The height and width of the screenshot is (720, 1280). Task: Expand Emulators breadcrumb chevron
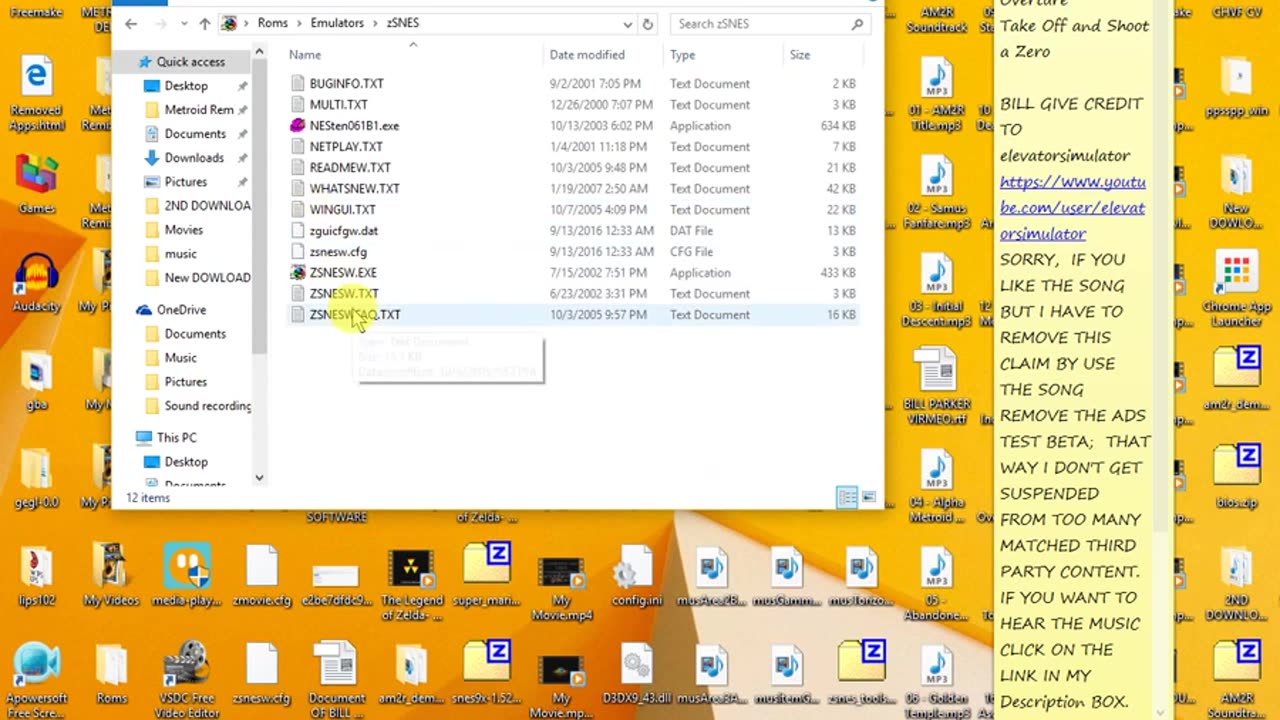point(377,24)
